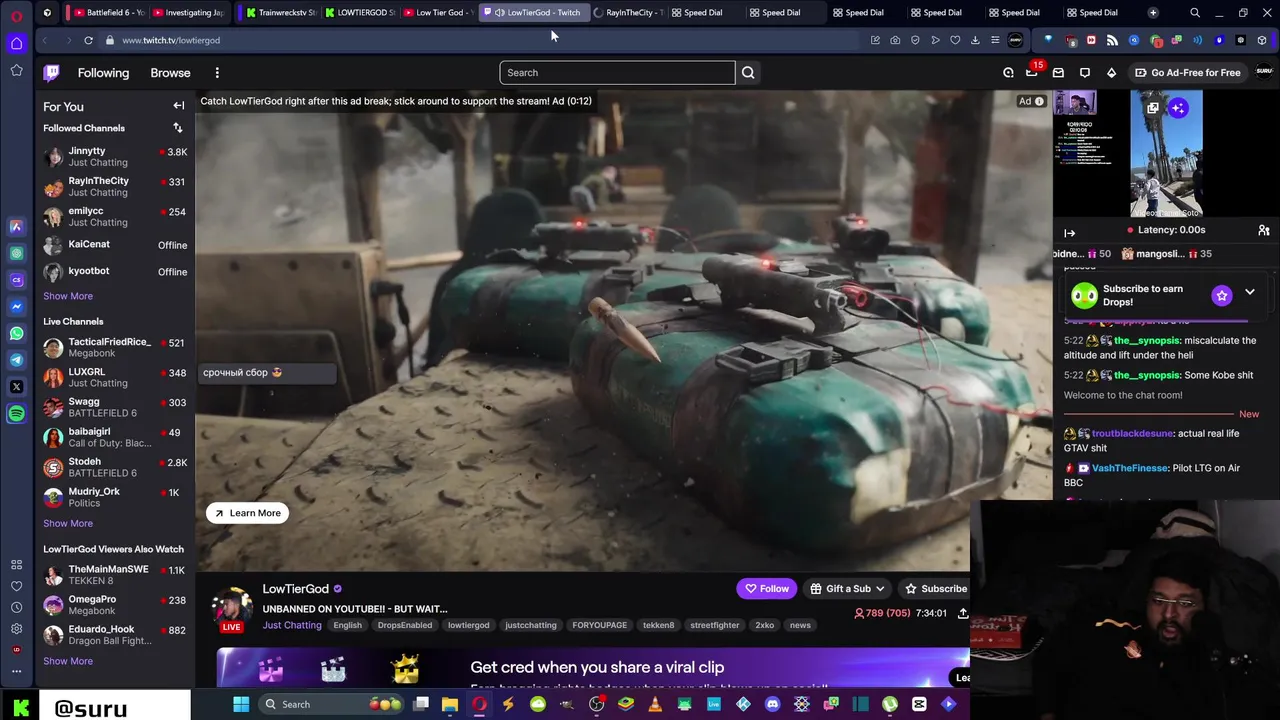Viewport: 1280px width, 720px height.
Task: Open TacticalFriedRice_ live channel
Action: coord(115,347)
